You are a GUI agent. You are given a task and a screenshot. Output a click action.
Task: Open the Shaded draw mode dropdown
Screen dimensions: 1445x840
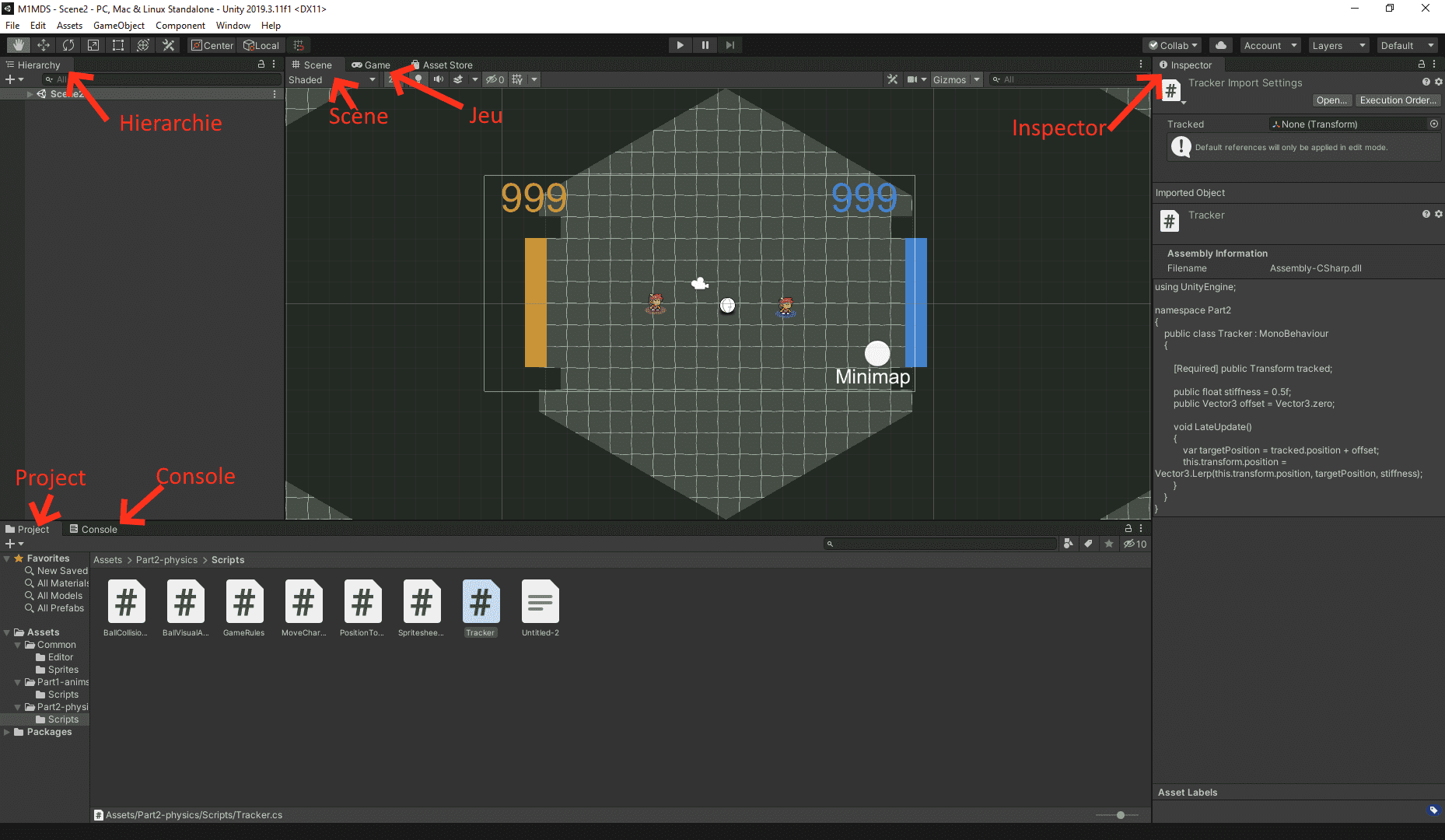click(x=332, y=79)
